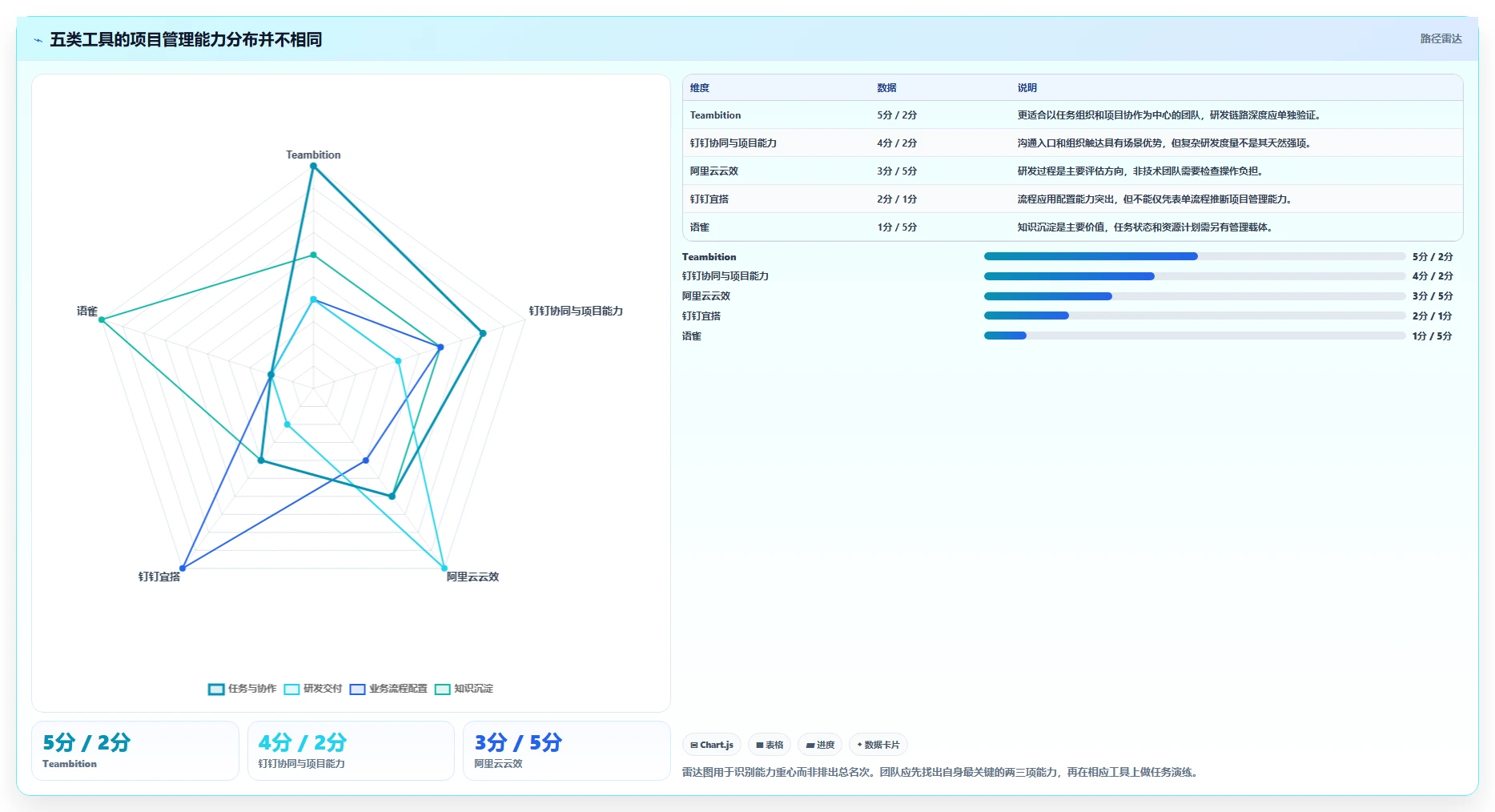This screenshot has height=812, width=1495.
Task: Click the description starting 研发过程是主要评估方向
Action: pos(1140,171)
